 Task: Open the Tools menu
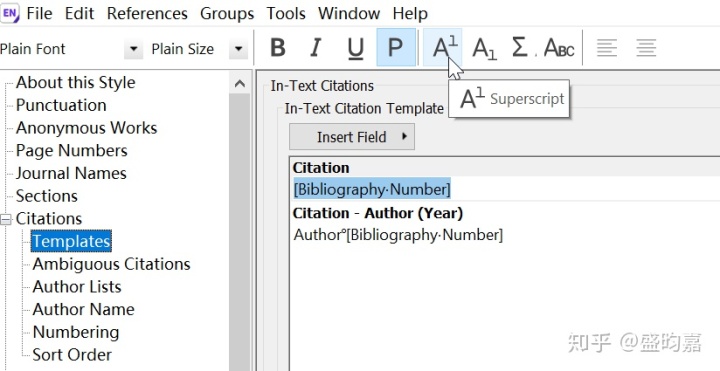tap(286, 13)
